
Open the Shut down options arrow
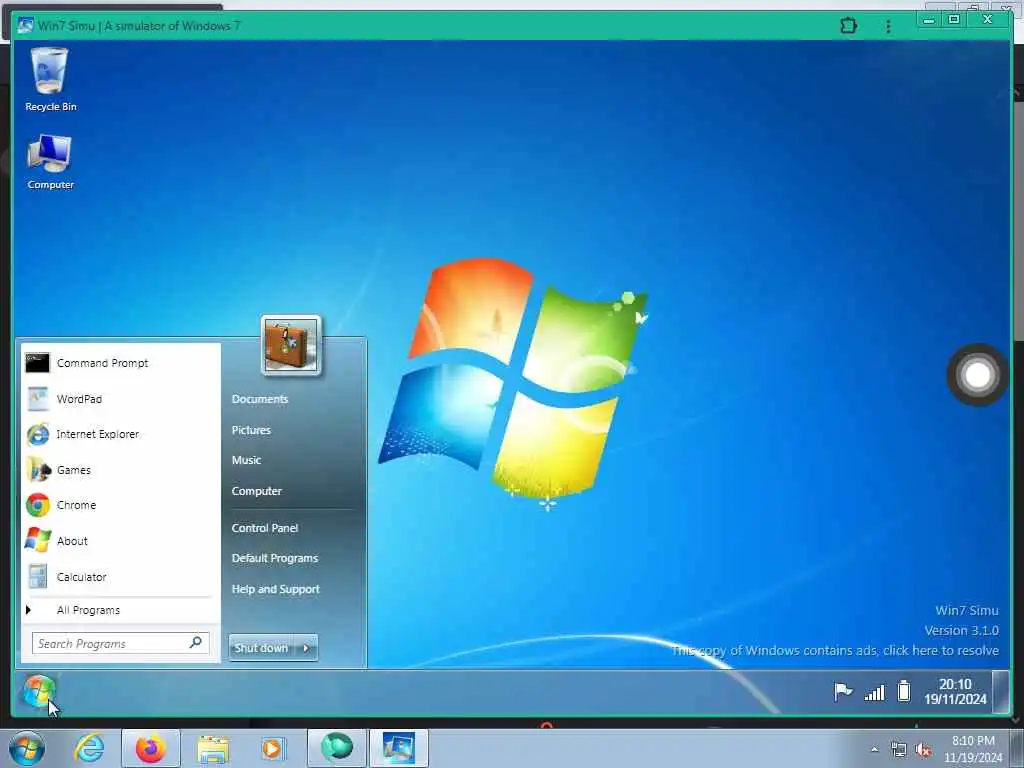(306, 648)
